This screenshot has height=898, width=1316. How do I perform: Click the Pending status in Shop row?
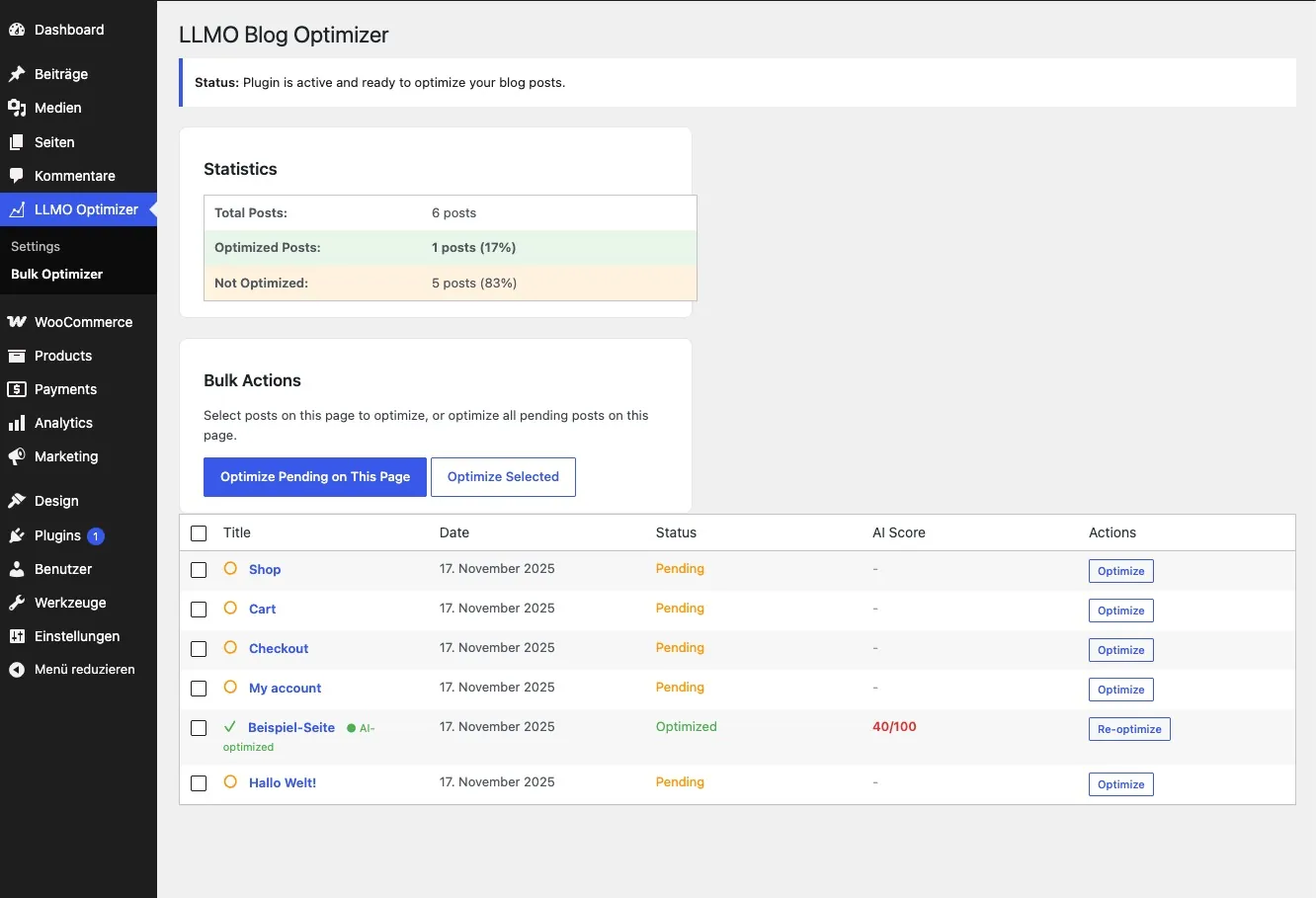[x=680, y=568]
